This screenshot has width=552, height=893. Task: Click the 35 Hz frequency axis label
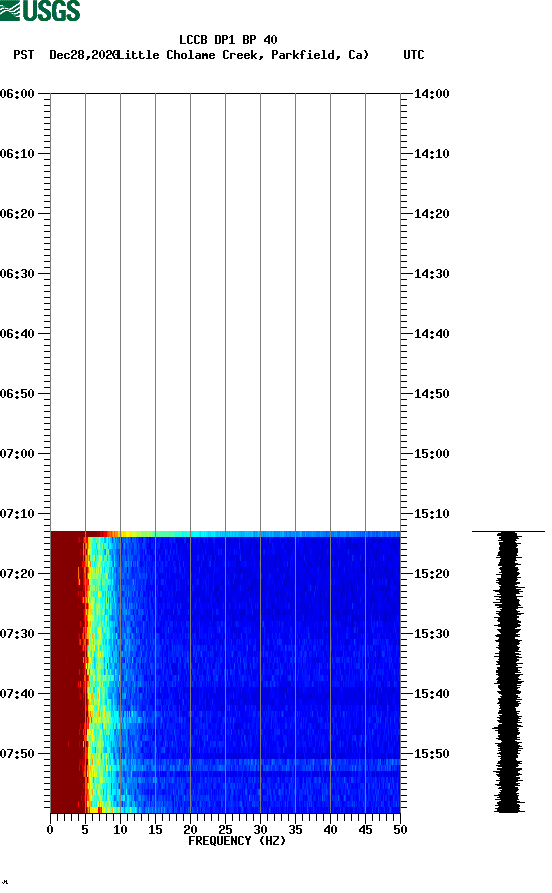point(295,830)
